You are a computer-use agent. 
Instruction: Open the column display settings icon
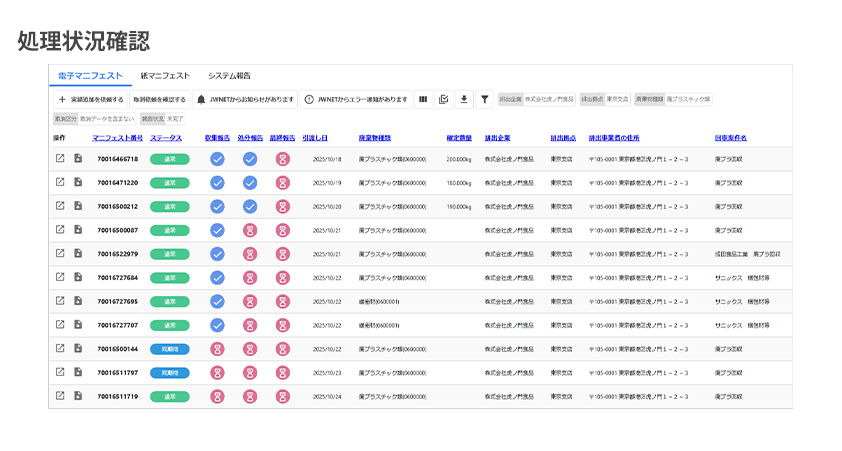coord(422,100)
